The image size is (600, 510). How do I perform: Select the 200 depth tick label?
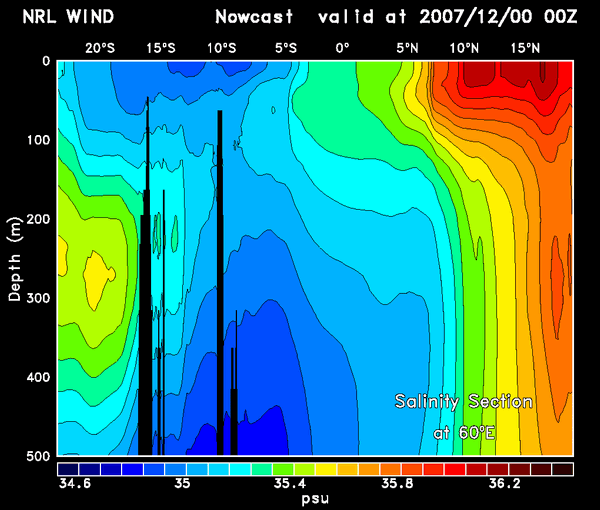pyautogui.click(x=38, y=219)
